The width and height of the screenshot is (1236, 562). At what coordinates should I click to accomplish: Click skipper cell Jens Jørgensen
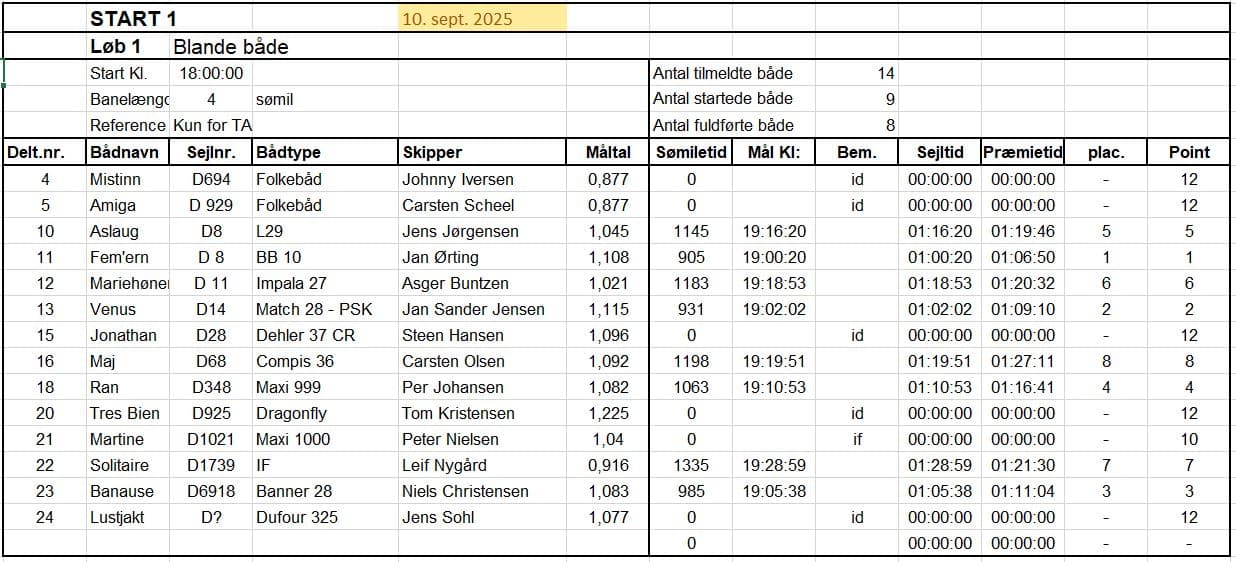pos(460,231)
